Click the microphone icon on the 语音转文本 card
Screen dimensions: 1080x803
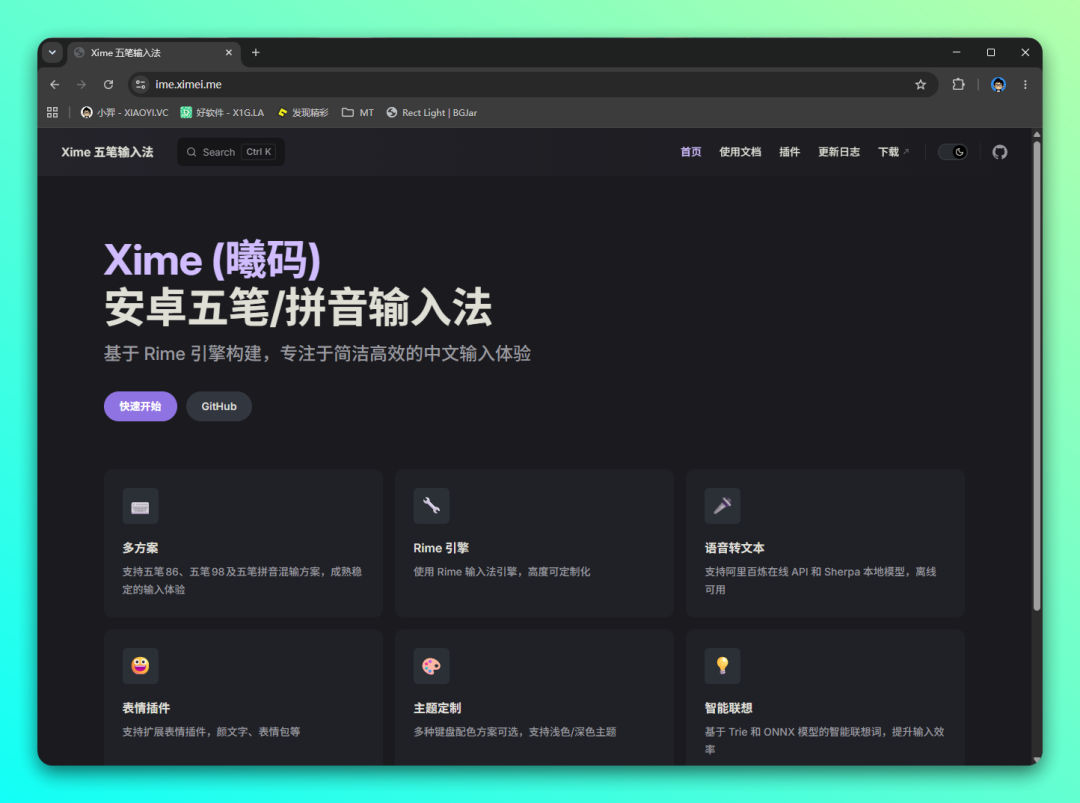(x=722, y=506)
